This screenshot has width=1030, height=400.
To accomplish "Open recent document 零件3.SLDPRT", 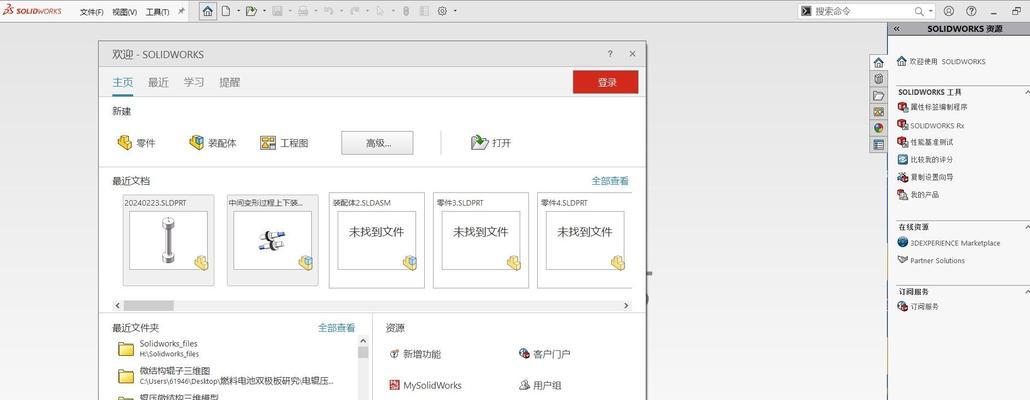I will click(x=481, y=240).
